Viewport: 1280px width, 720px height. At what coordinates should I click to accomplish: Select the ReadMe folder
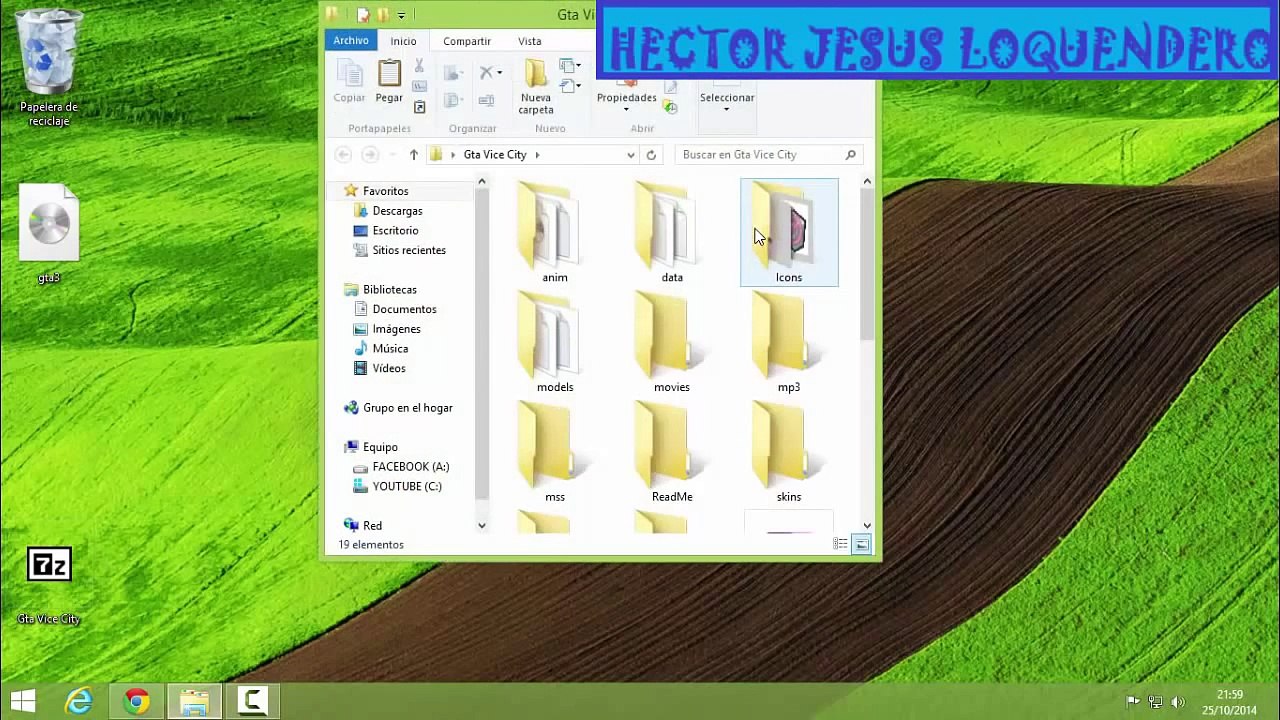(672, 453)
